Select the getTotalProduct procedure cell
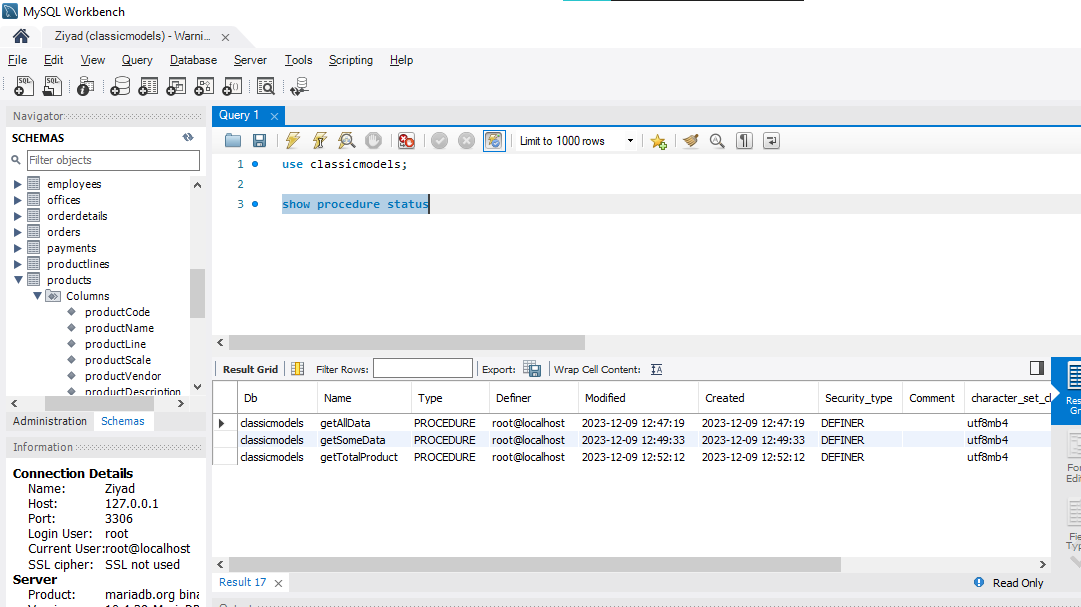The image size is (1081, 607). pos(363,457)
